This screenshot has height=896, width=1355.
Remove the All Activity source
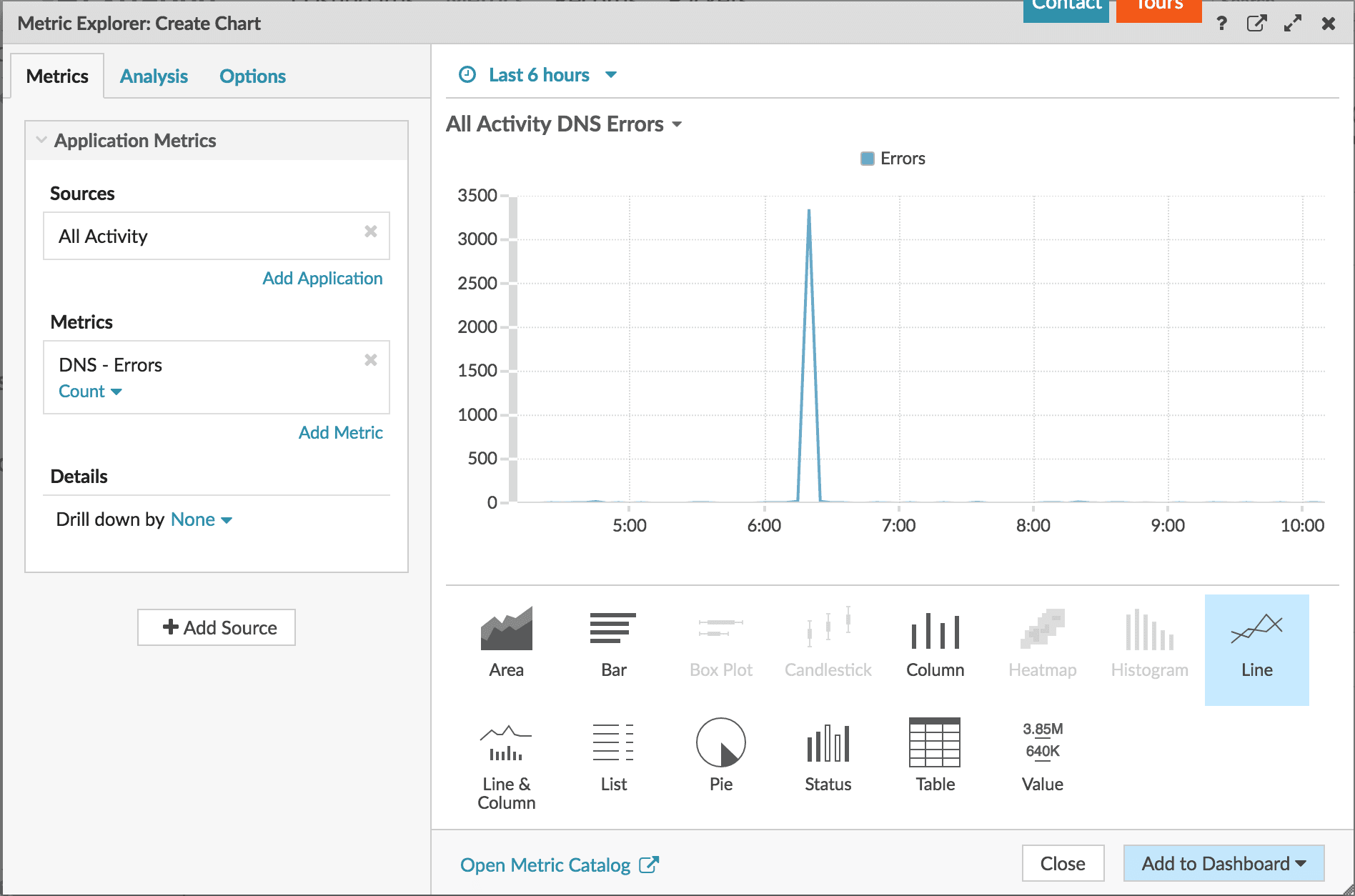[x=370, y=231]
